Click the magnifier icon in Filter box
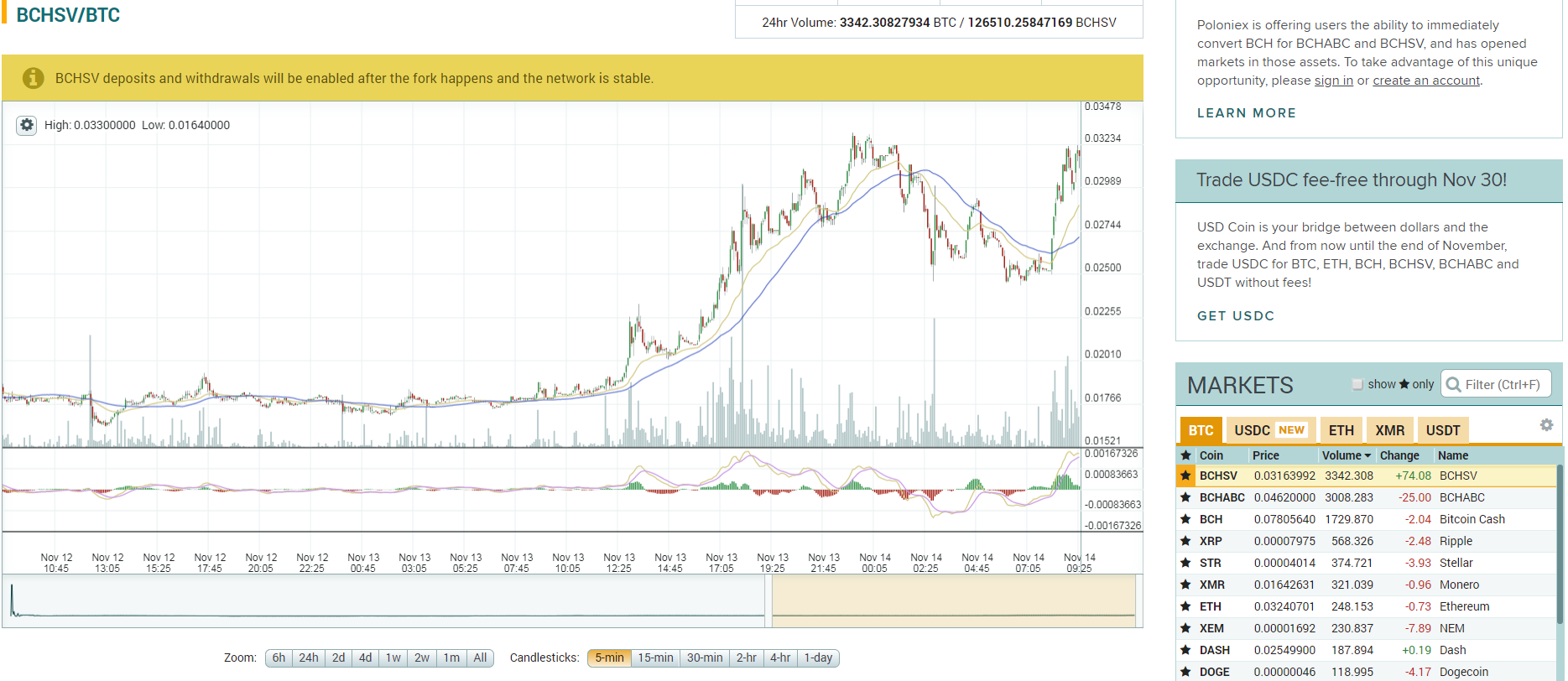The width and height of the screenshot is (1568, 681). 1453,384
